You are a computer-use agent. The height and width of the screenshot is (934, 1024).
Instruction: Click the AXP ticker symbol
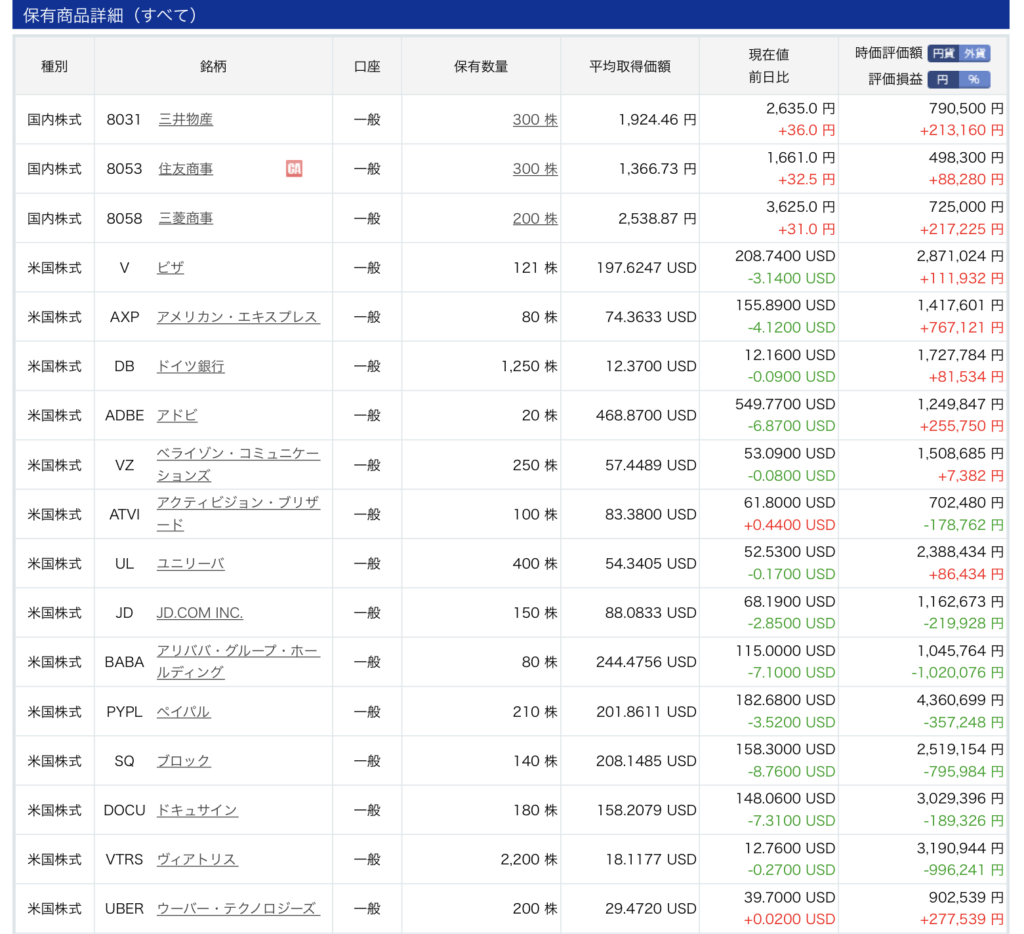124,317
